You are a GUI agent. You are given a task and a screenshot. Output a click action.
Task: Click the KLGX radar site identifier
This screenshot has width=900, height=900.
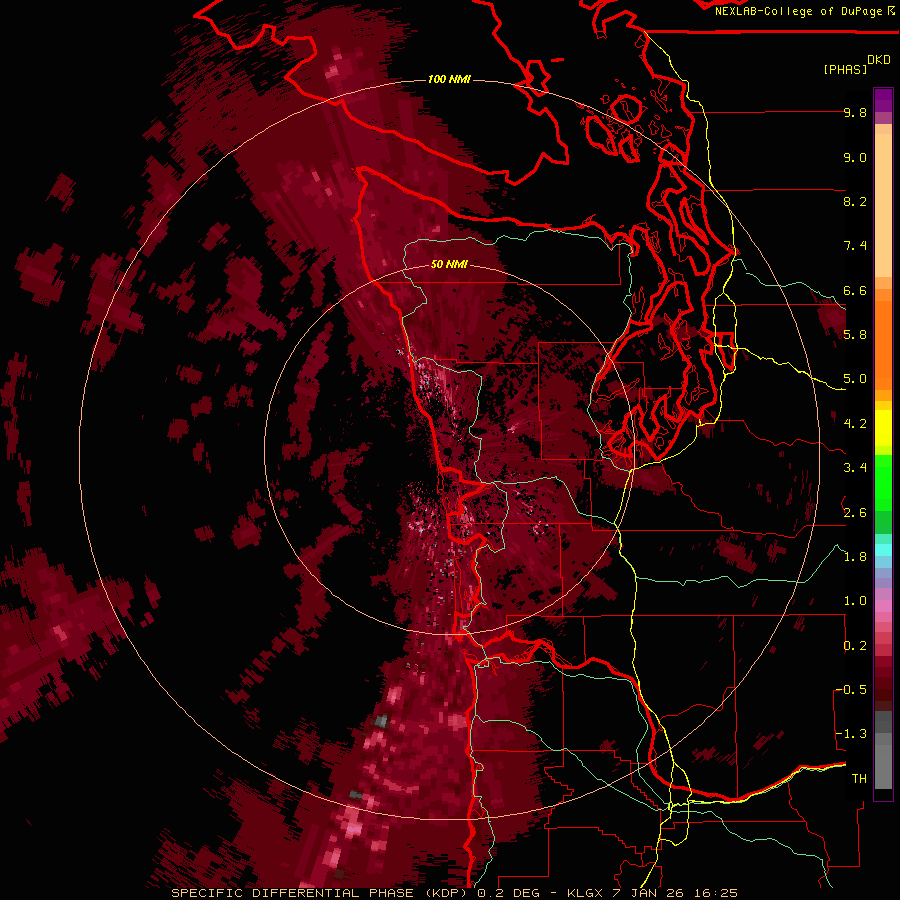tap(584, 893)
